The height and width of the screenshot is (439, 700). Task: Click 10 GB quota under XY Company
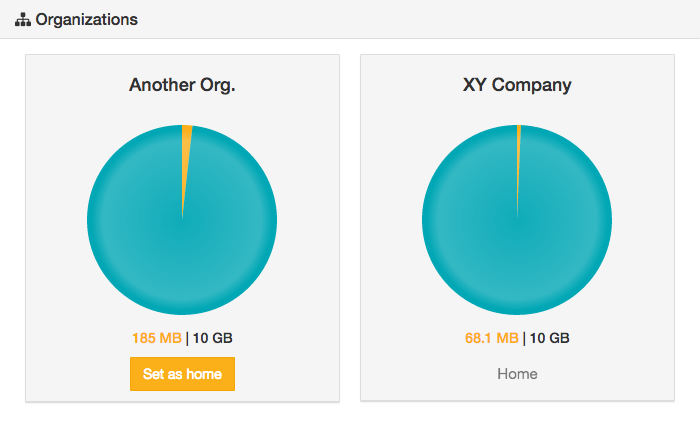(549, 338)
